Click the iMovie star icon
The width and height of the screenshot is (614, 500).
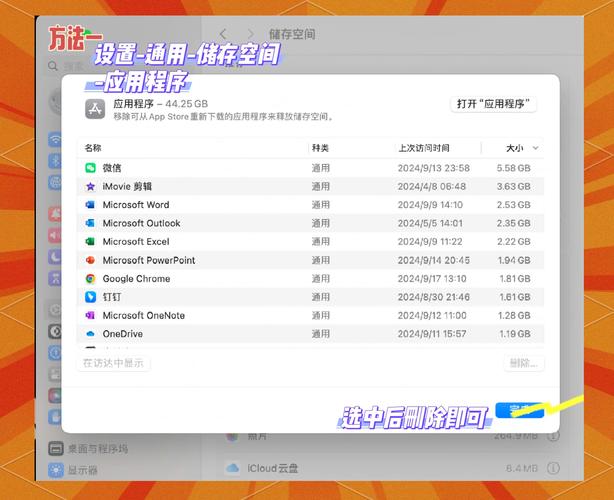(x=90, y=186)
